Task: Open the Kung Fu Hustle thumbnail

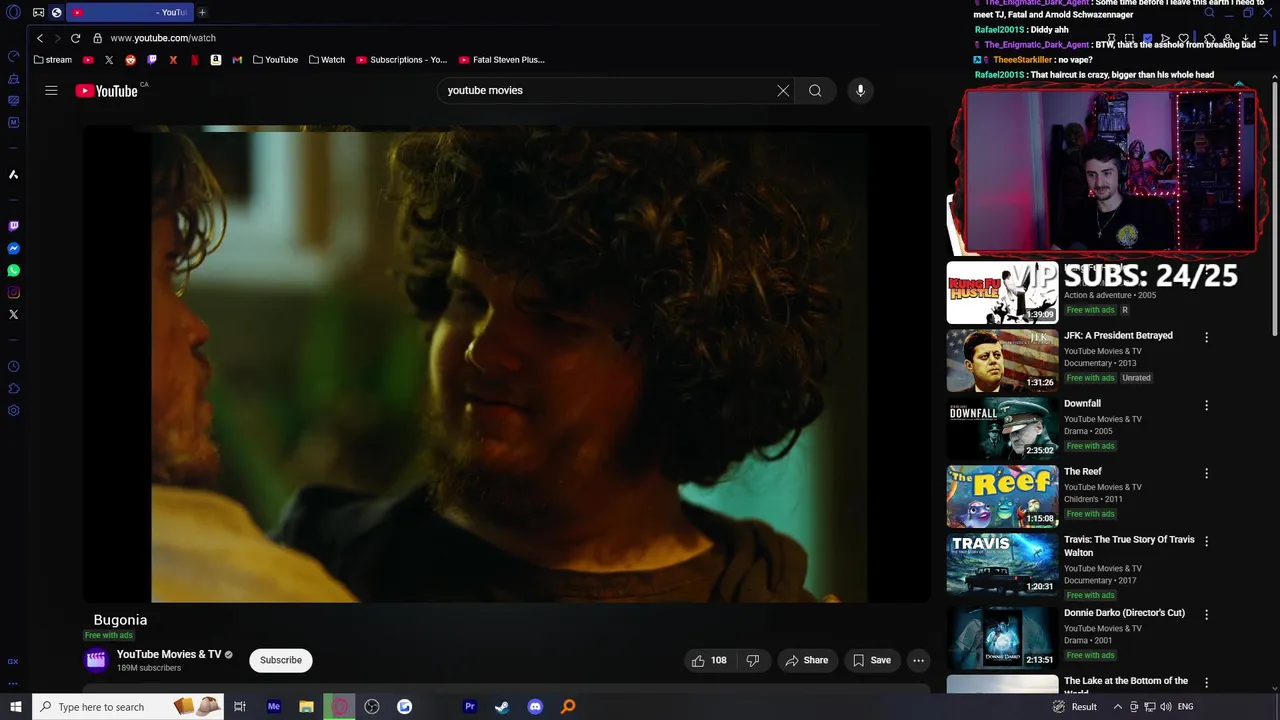Action: tap(1002, 293)
